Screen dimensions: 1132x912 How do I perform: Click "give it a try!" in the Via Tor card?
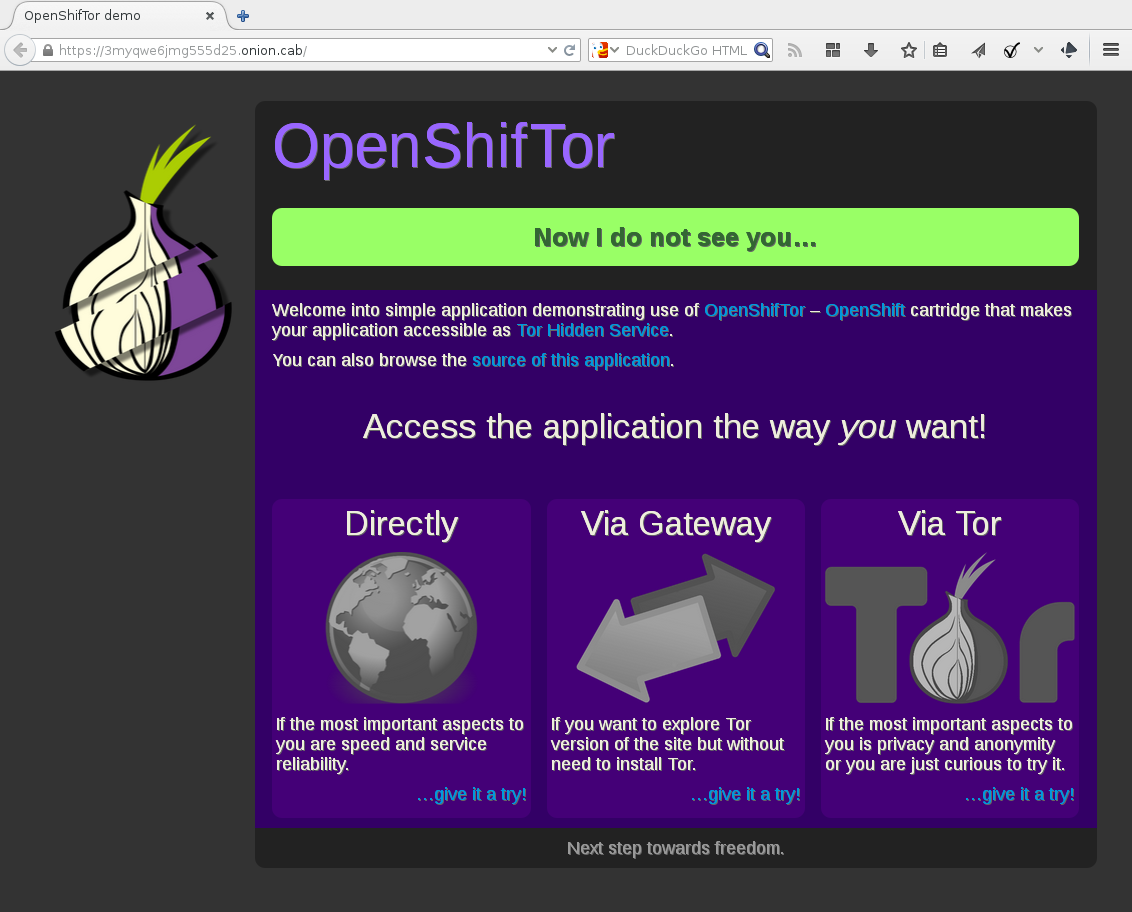point(1019,794)
